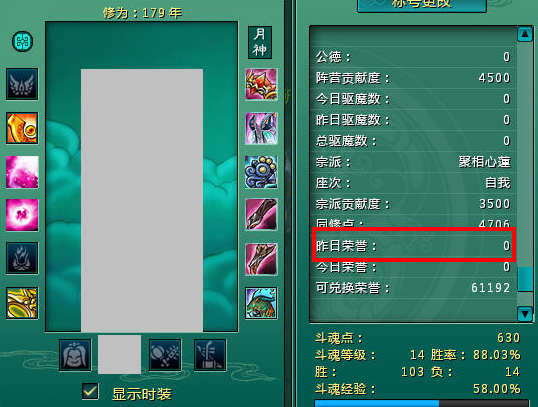Click the round teal knot icon
The height and width of the screenshot is (407, 538).
23,42
